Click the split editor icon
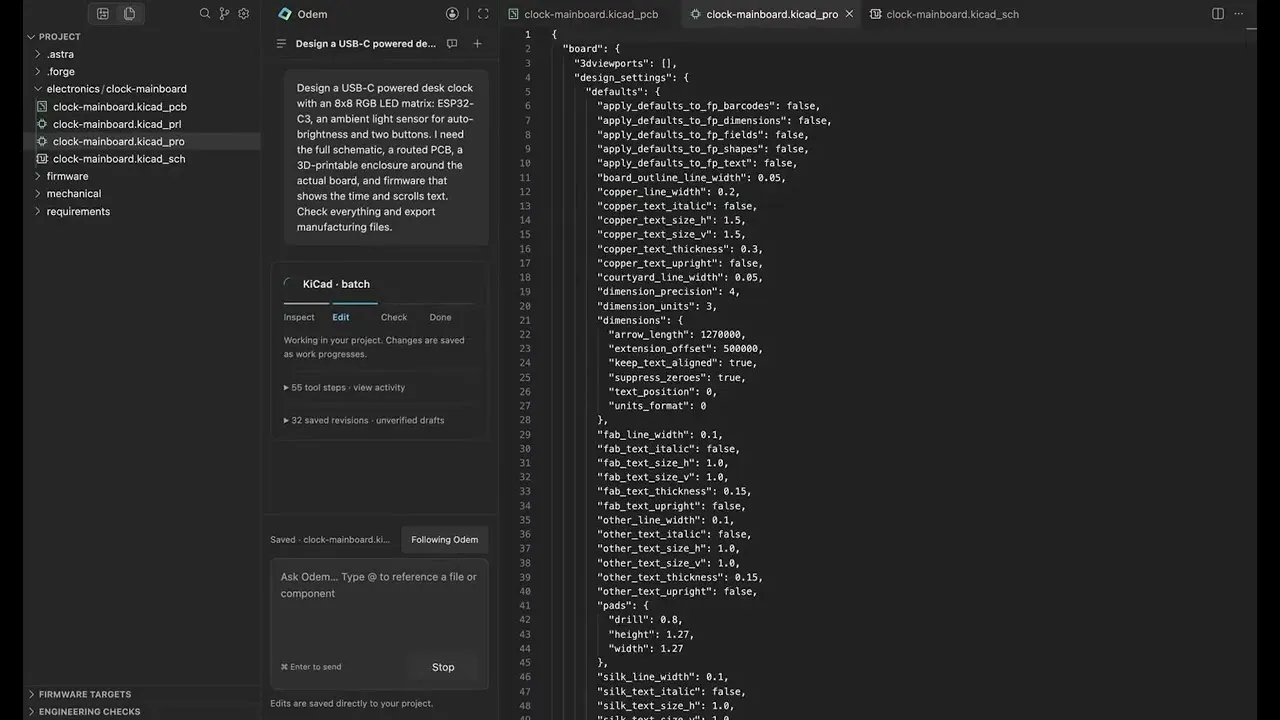The height and width of the screenshot is (720, 1280). pos(1218,14)
